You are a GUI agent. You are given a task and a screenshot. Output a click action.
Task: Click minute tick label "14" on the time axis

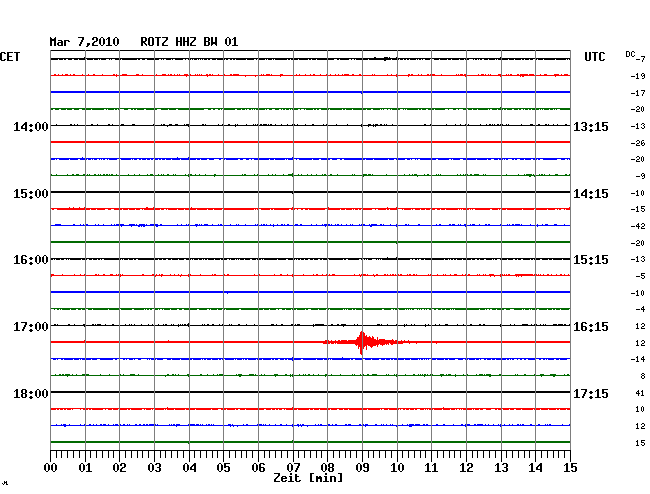(536, 468)
